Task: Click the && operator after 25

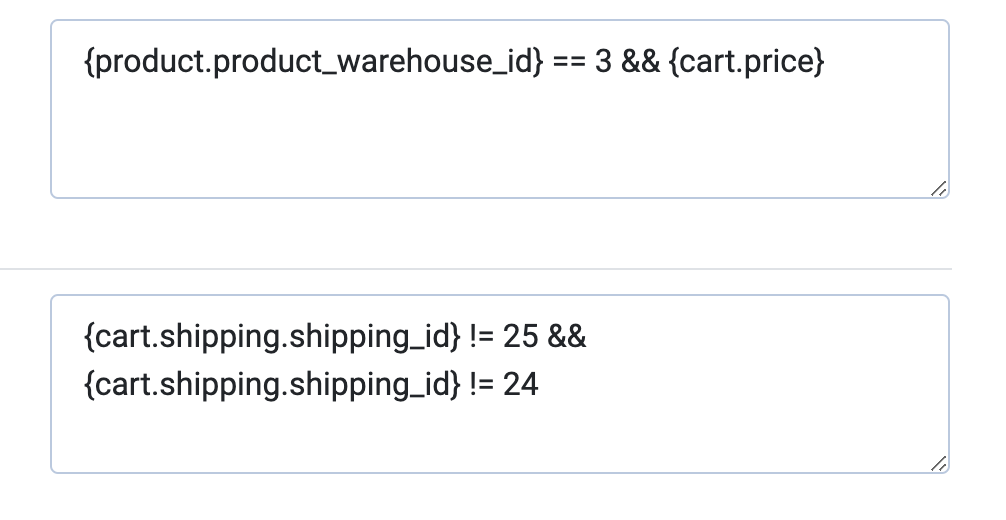Action: (x=567, y=337)
